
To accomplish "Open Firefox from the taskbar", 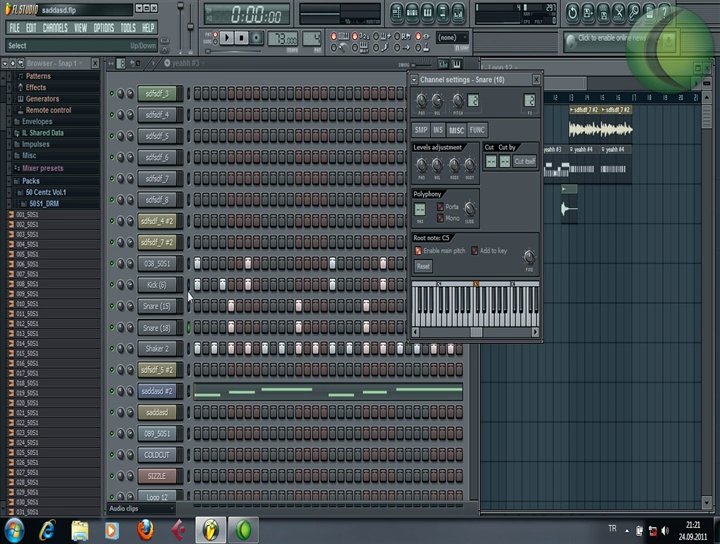I will pos(146,531).
